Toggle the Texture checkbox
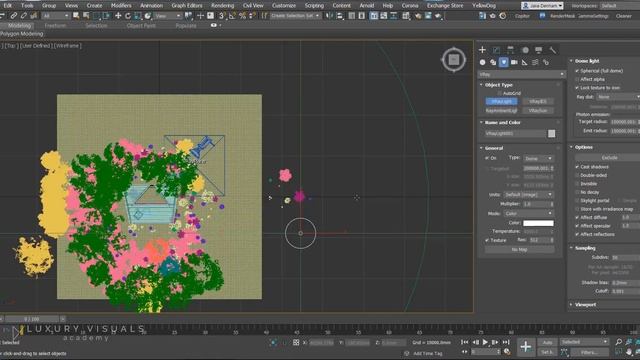The height and width of the screenshot is (360, 640). click(487, 240)
